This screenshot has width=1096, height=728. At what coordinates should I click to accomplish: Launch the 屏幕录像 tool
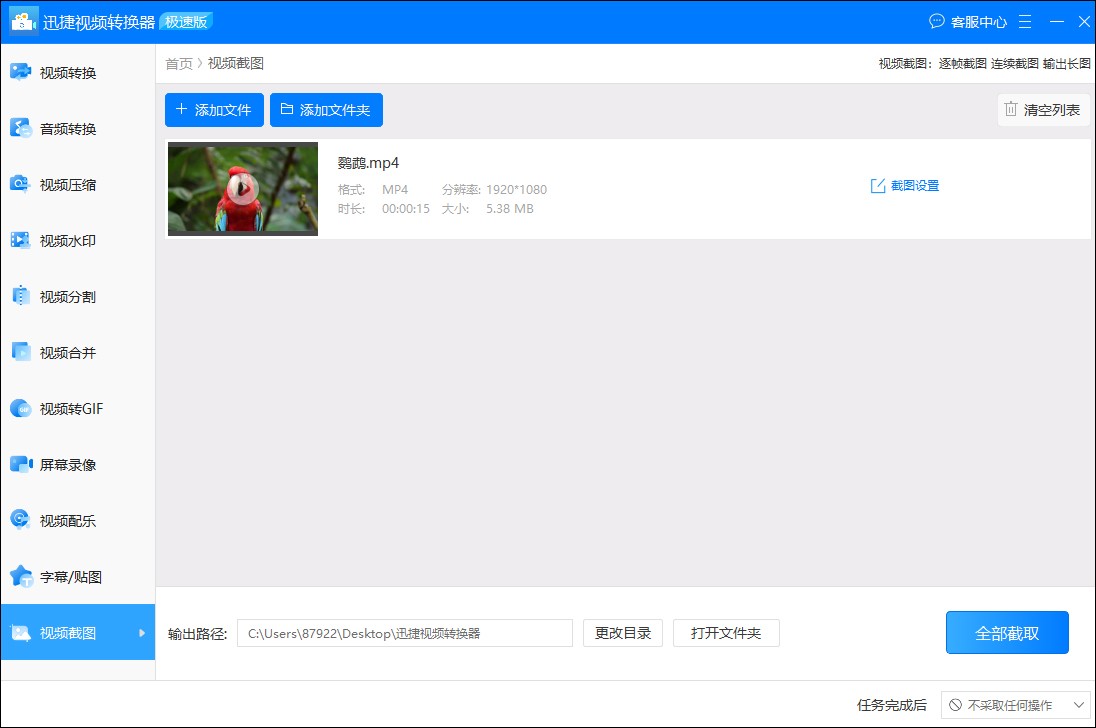coord(60,464)
